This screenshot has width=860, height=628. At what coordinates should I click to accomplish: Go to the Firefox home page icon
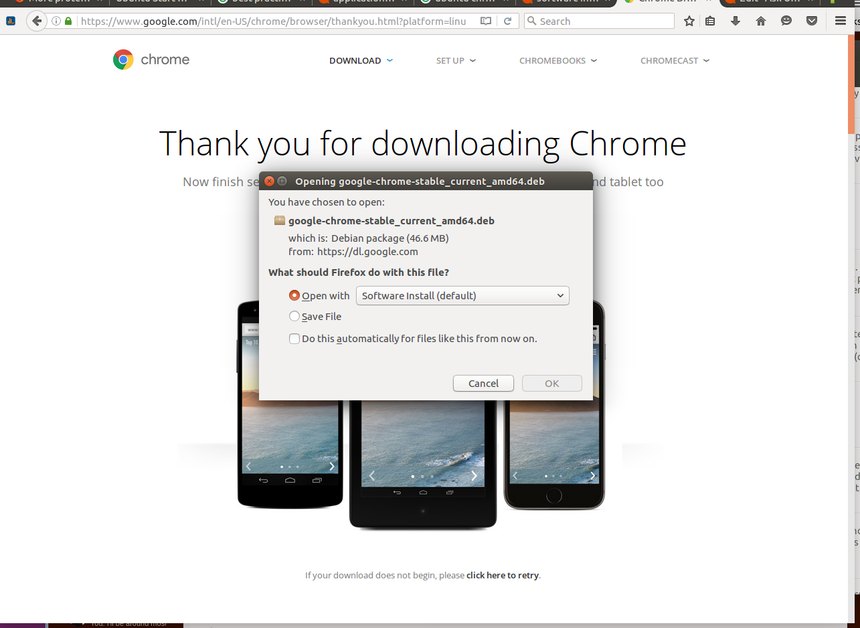[x=761, y=21]
